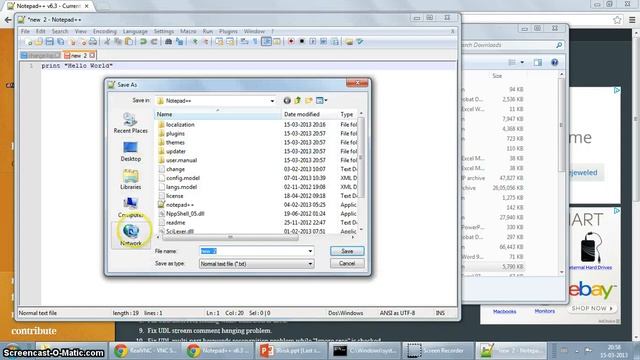Click the Replace toolbar icon

pyautogui.click(x=179, y=42)
